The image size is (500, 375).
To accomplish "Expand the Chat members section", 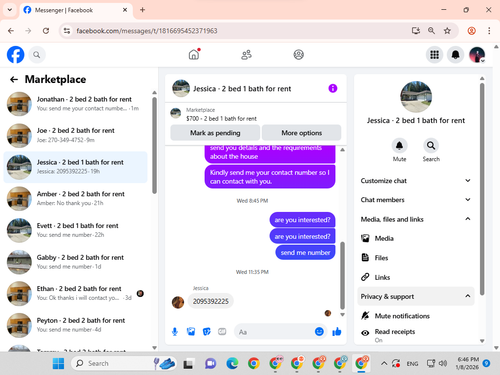I will pos(416,200).
